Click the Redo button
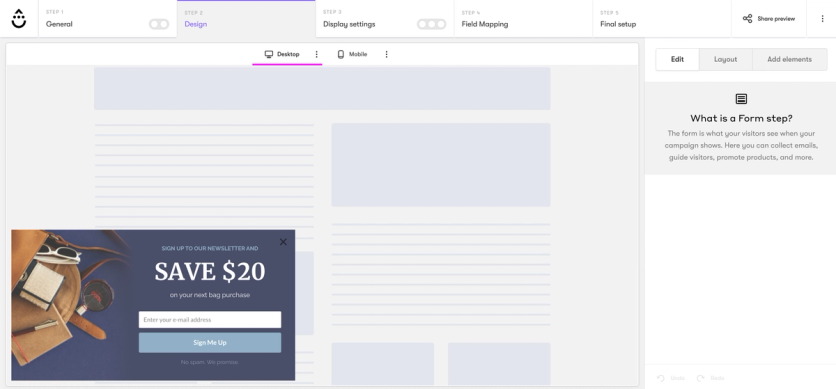Viewport: 836px width, 389px height. (710, 378)
